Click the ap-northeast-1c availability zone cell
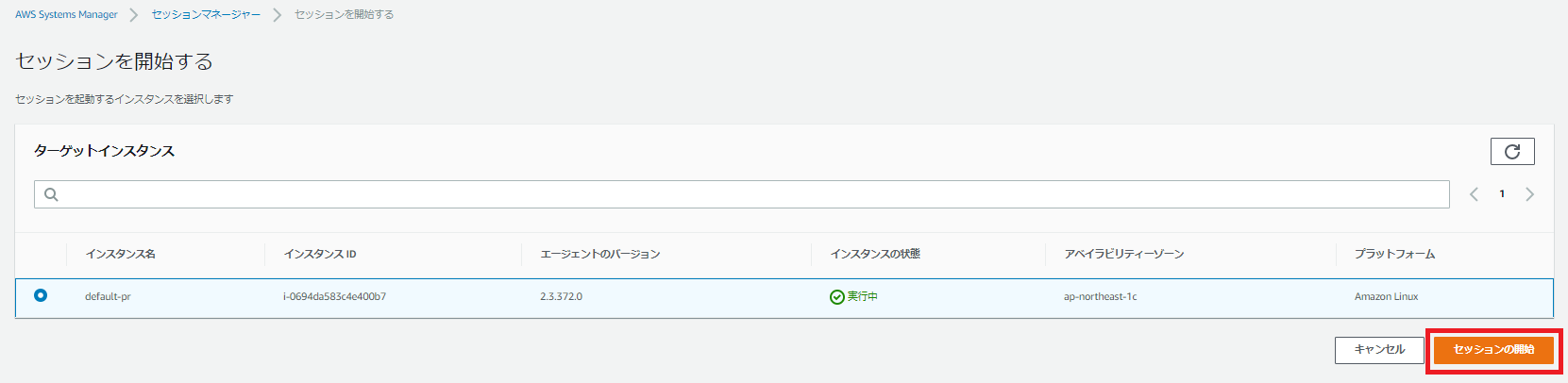Viewport: 1568px width, 383px height. (1100, 297)
